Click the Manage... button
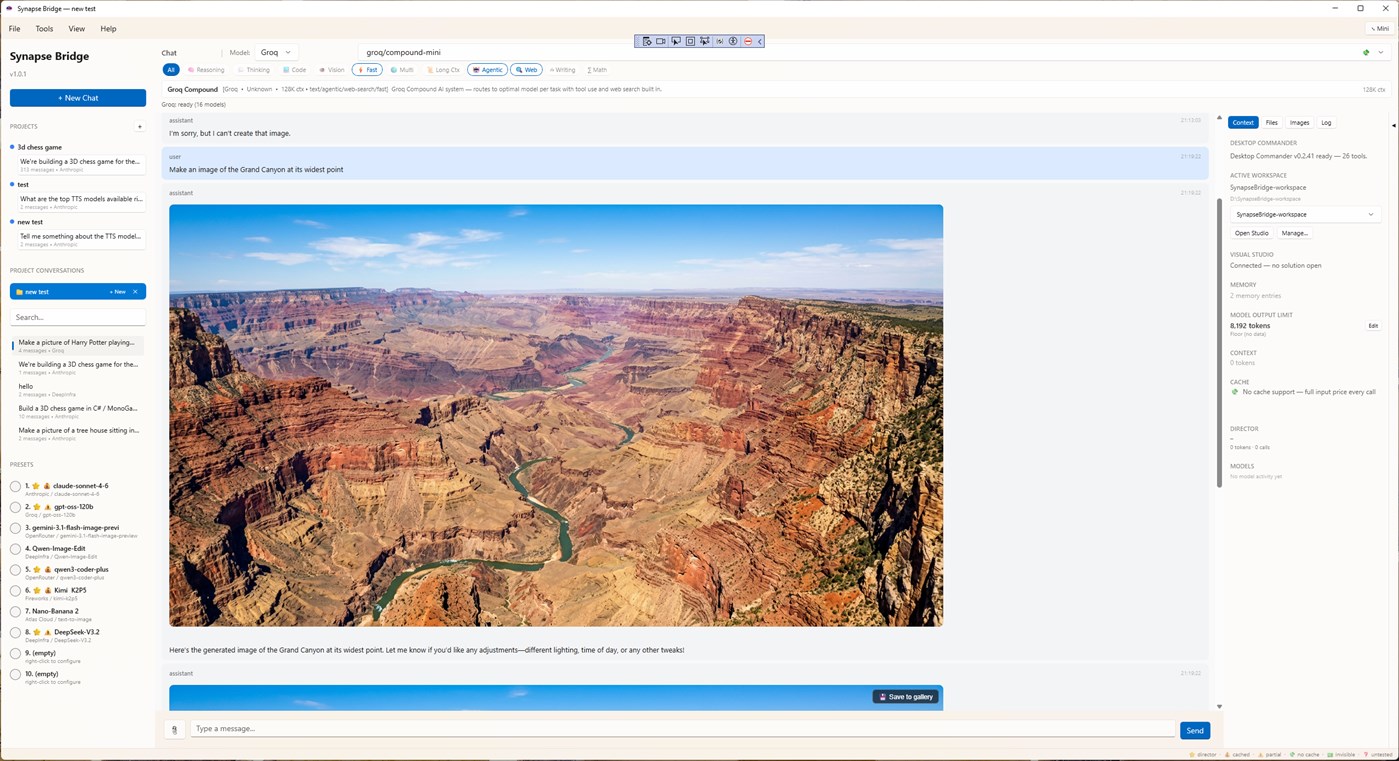1399x761 pixels. point(1295,233)
